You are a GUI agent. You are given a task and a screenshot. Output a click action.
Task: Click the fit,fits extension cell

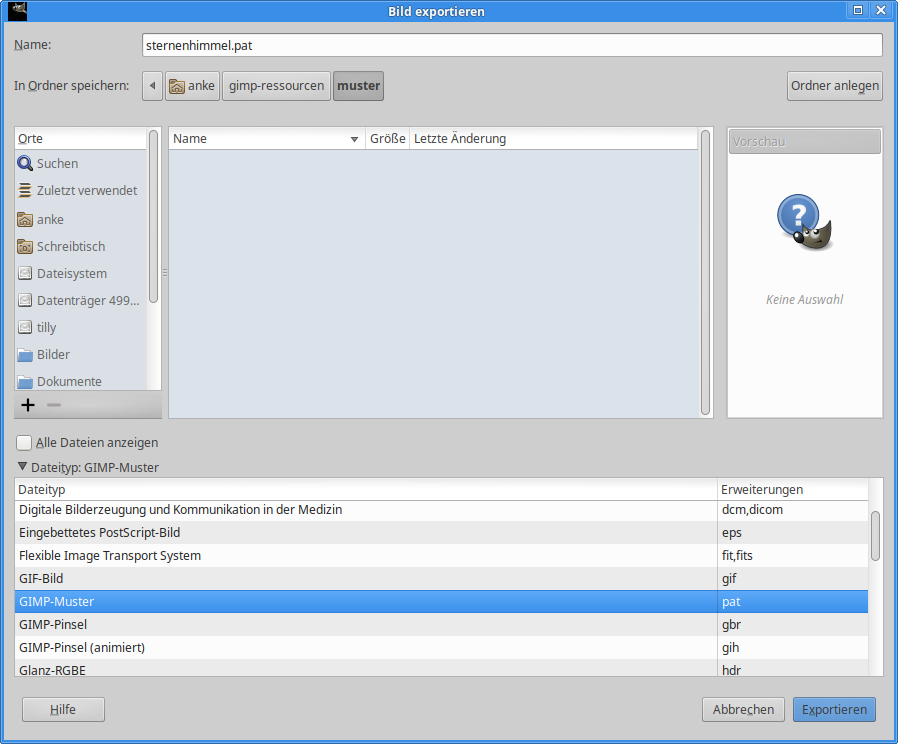(x=793, y=556)
